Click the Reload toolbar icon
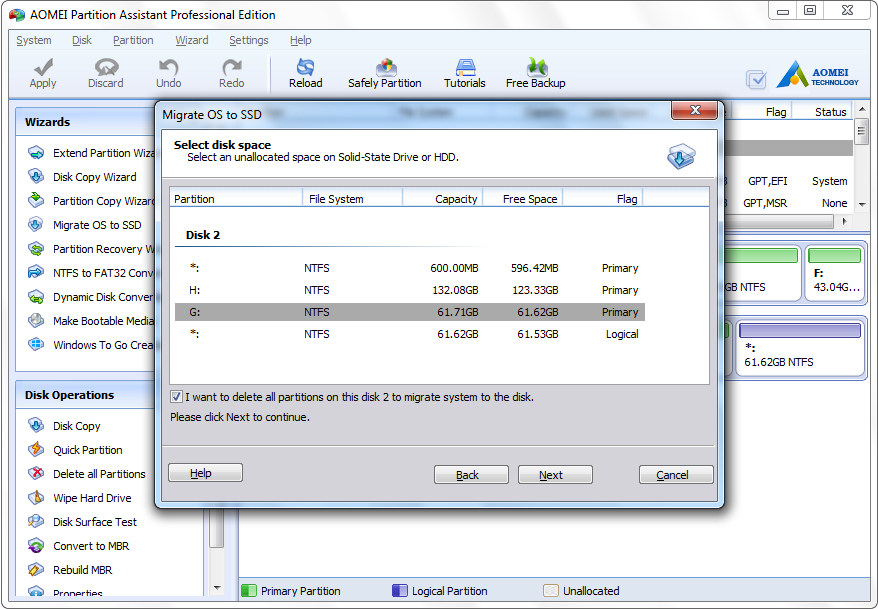This screenshot has height=609, width=878. (305, 67)
